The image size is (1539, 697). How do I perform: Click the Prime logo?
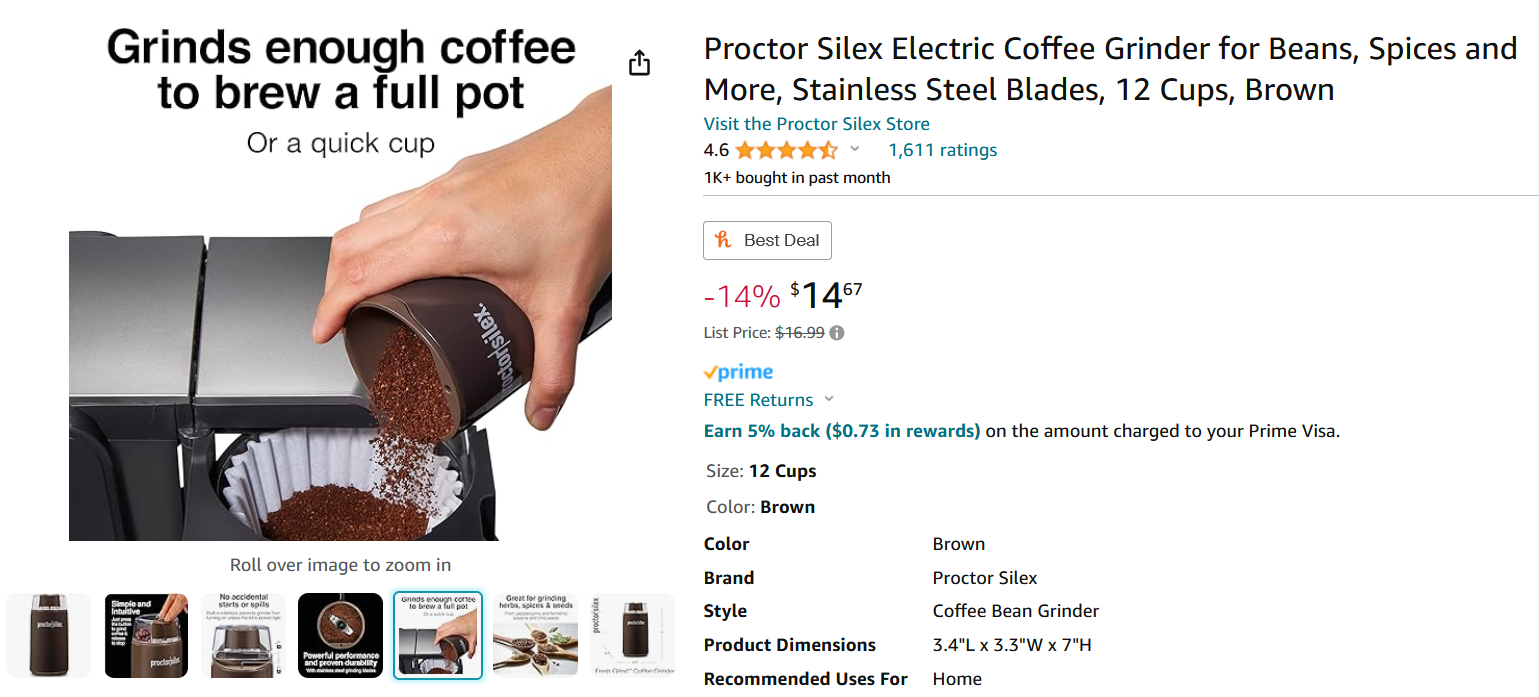pyautogui.click(x=738, y=372)
